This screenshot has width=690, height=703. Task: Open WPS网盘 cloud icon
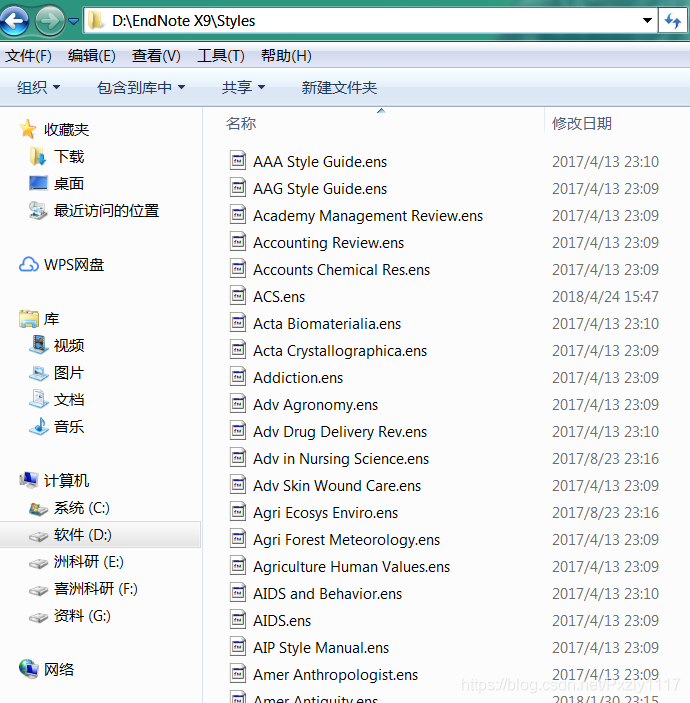(x=29, y=265)
